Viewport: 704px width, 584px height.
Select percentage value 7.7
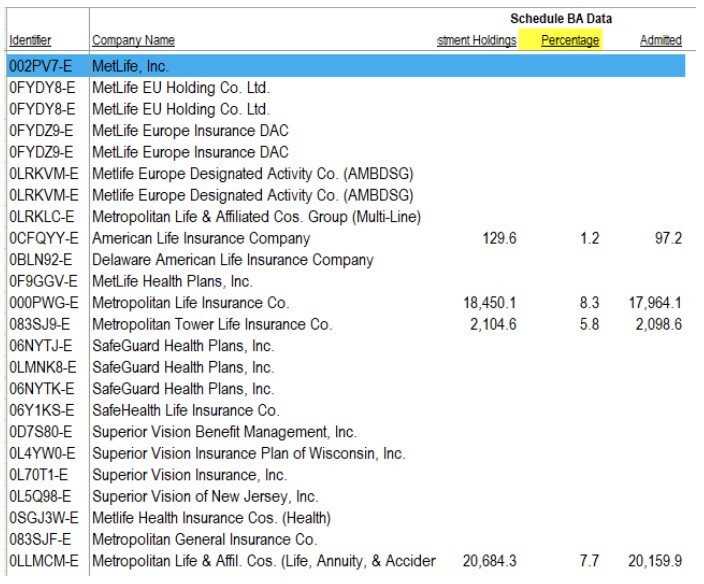[590, 562]
